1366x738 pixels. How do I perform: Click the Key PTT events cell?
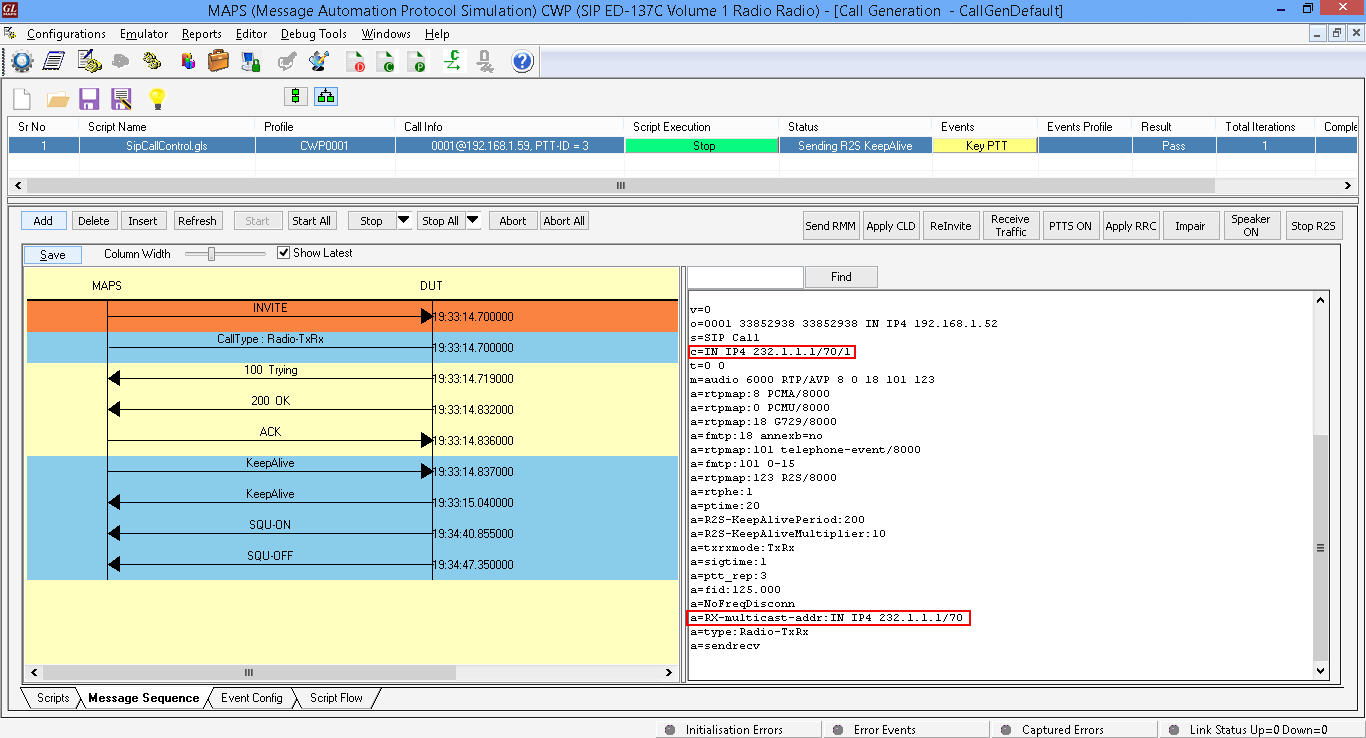point(986,146)
